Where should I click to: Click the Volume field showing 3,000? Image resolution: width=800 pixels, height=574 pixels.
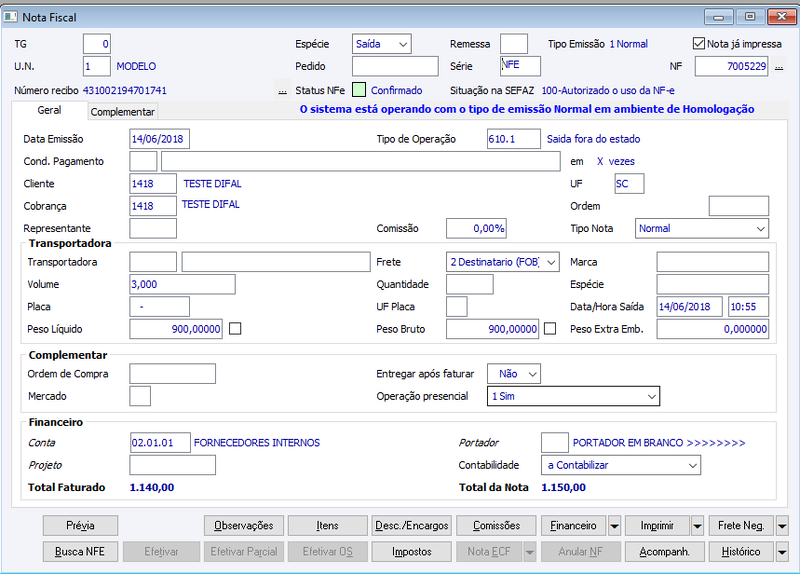tap(183, 284)
